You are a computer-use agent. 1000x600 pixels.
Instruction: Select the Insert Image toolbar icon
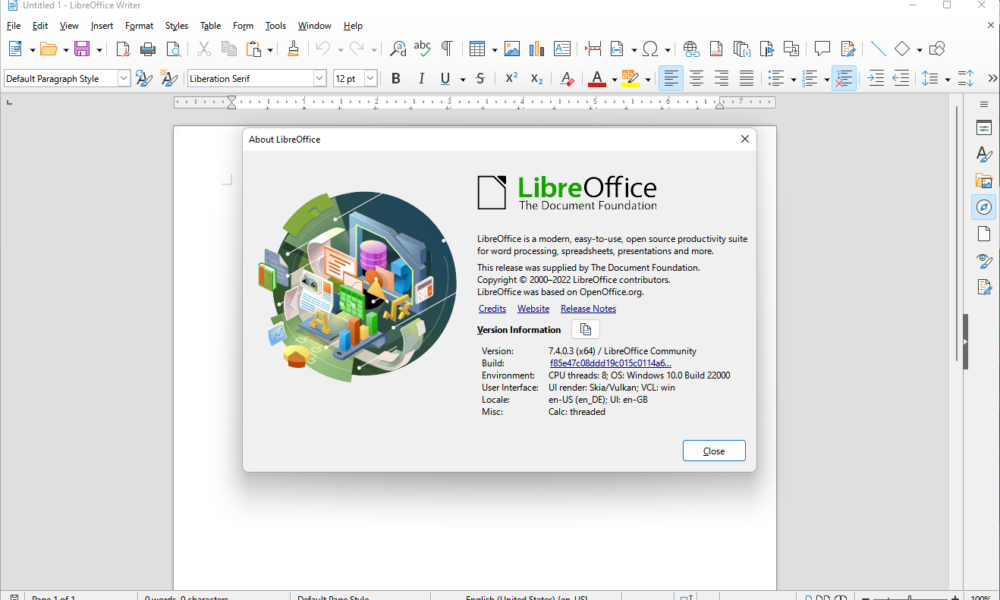tap(512, 48)
